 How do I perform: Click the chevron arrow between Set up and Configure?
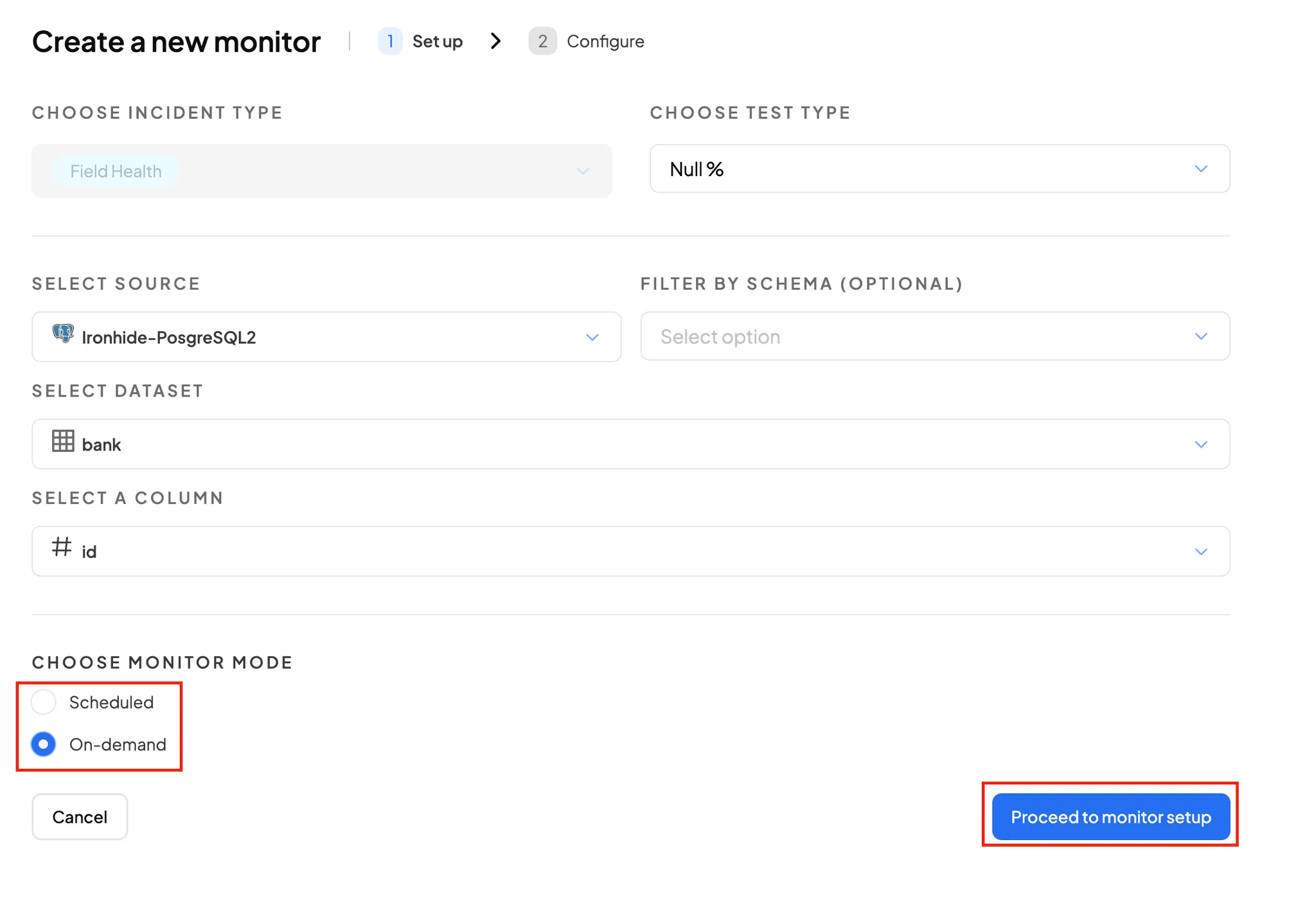click(x=495, y=41)
